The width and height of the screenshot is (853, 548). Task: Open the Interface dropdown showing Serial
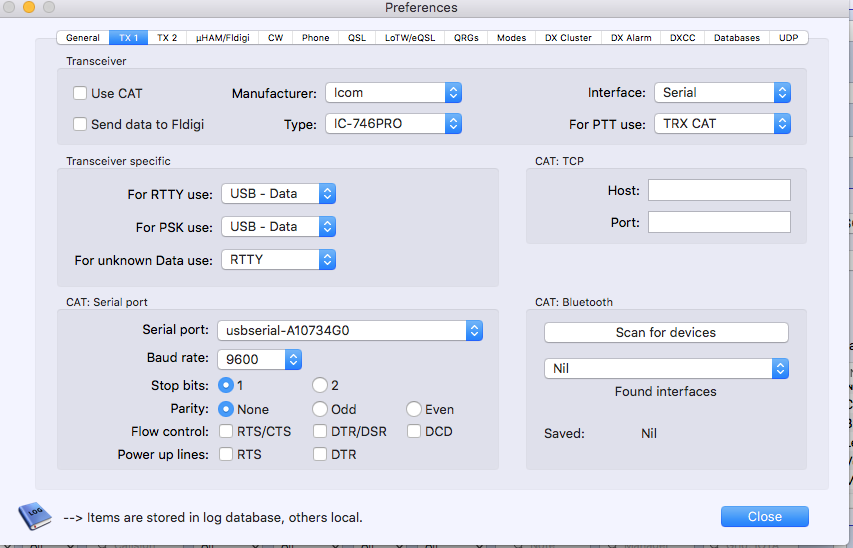tap(722, 93)
